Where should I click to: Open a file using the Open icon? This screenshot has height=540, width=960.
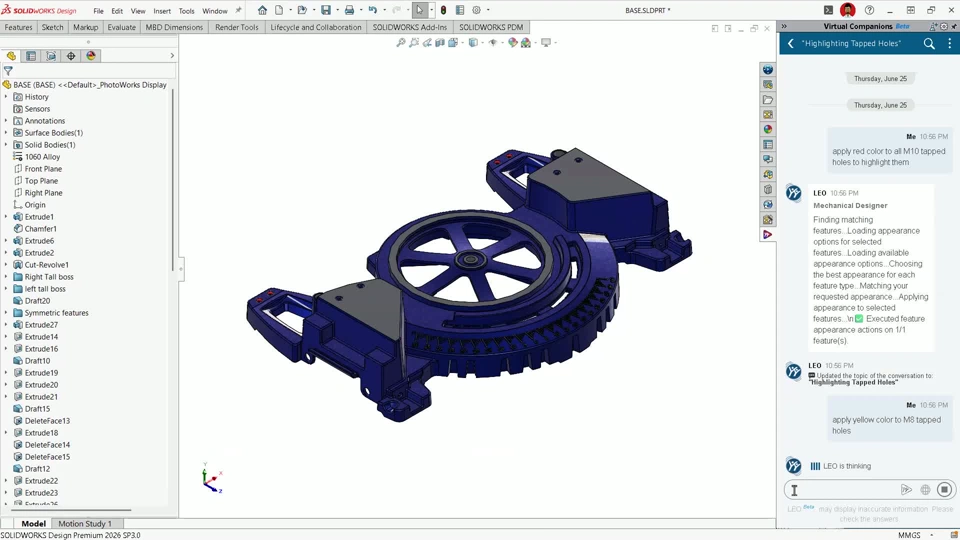click(x=302, y=10)
